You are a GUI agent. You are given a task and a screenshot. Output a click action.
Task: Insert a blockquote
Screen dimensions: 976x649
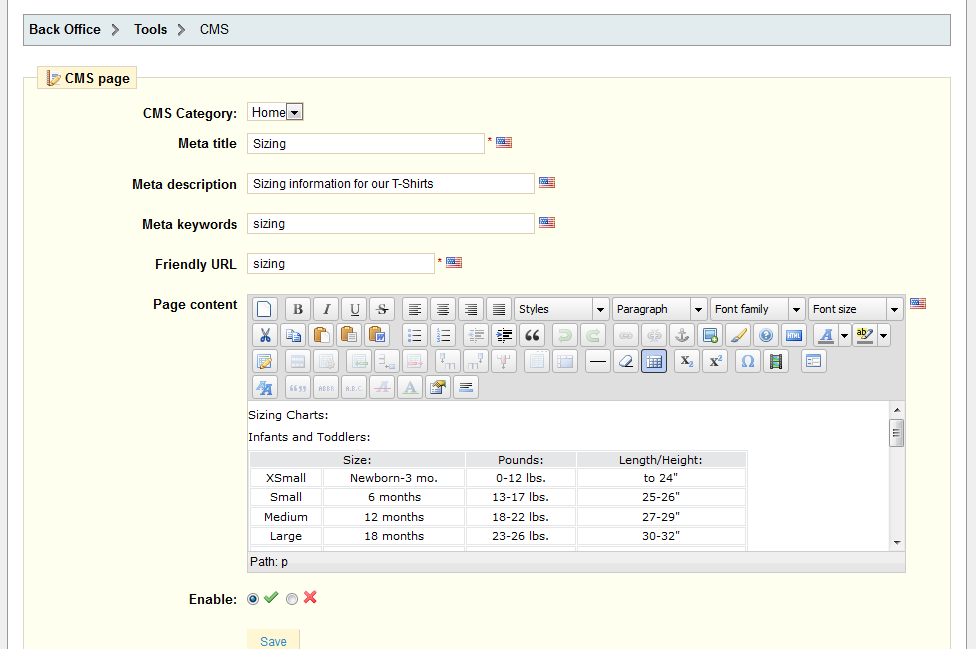click(x=532, y=335)
